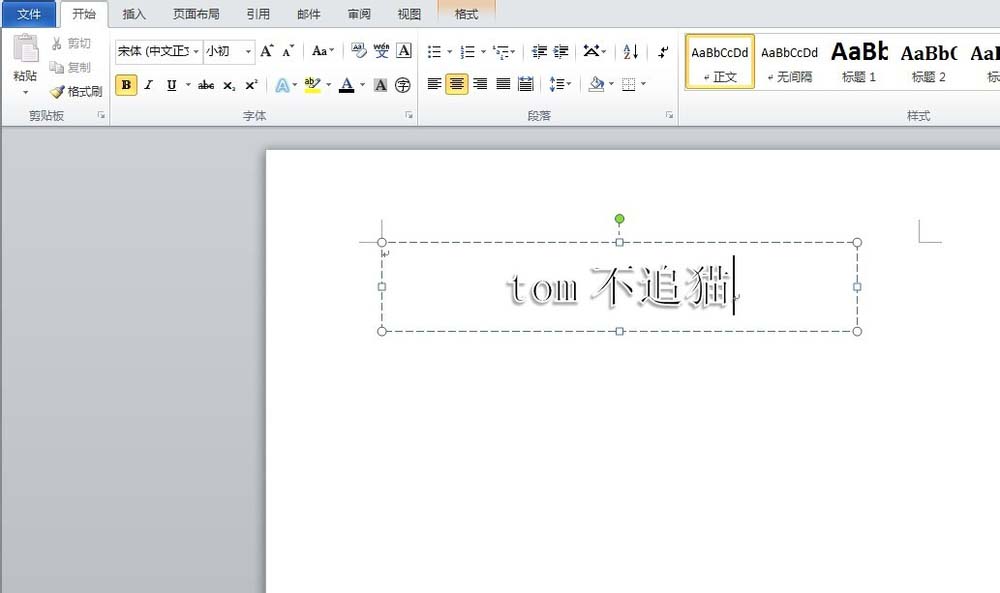The width and height of the screenshot is (1000, 593).
Task: Enable right text alignment
Action: click(480, 84)
